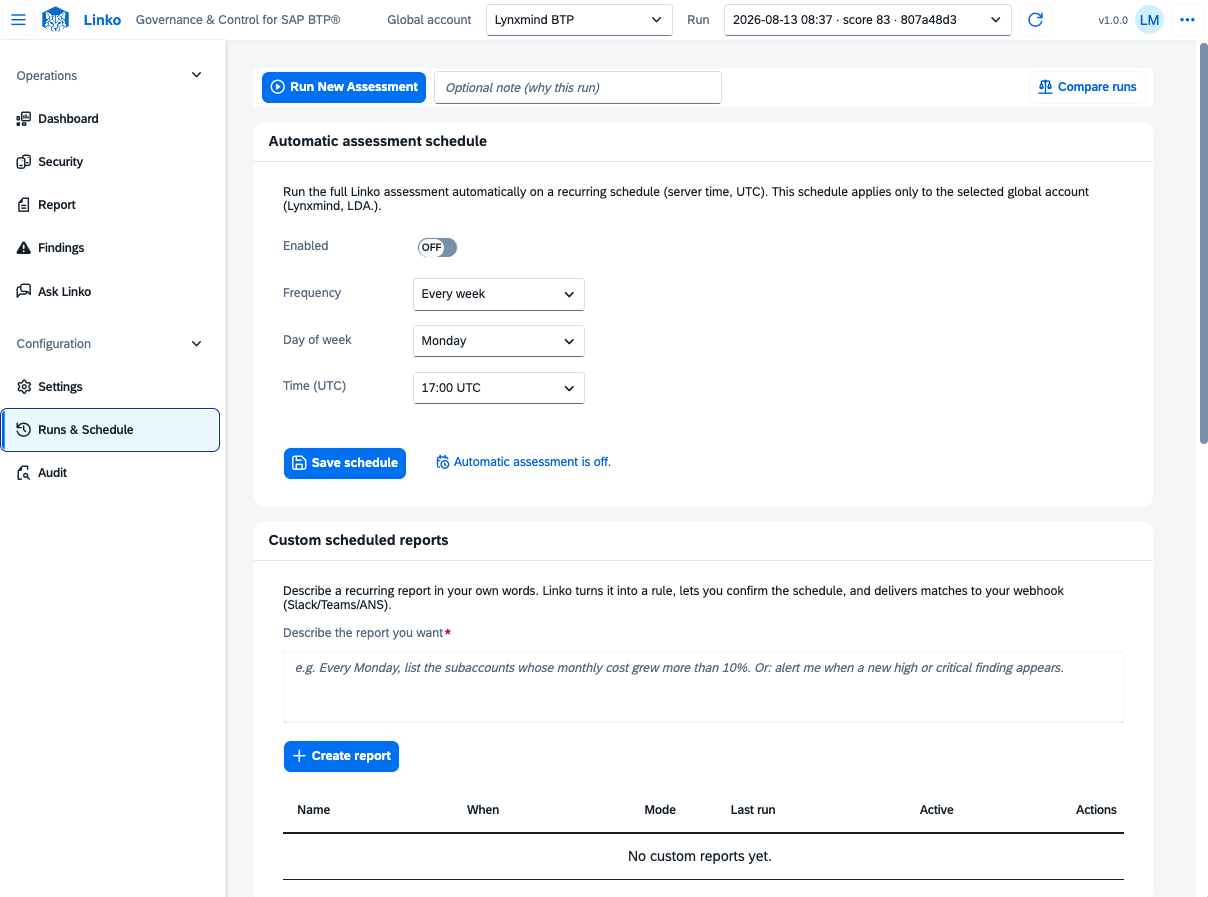The width and height of the screenshot is (1208, 897).
Task: Open the Time (UTC) dropdown
Action: tap(499, 388)
